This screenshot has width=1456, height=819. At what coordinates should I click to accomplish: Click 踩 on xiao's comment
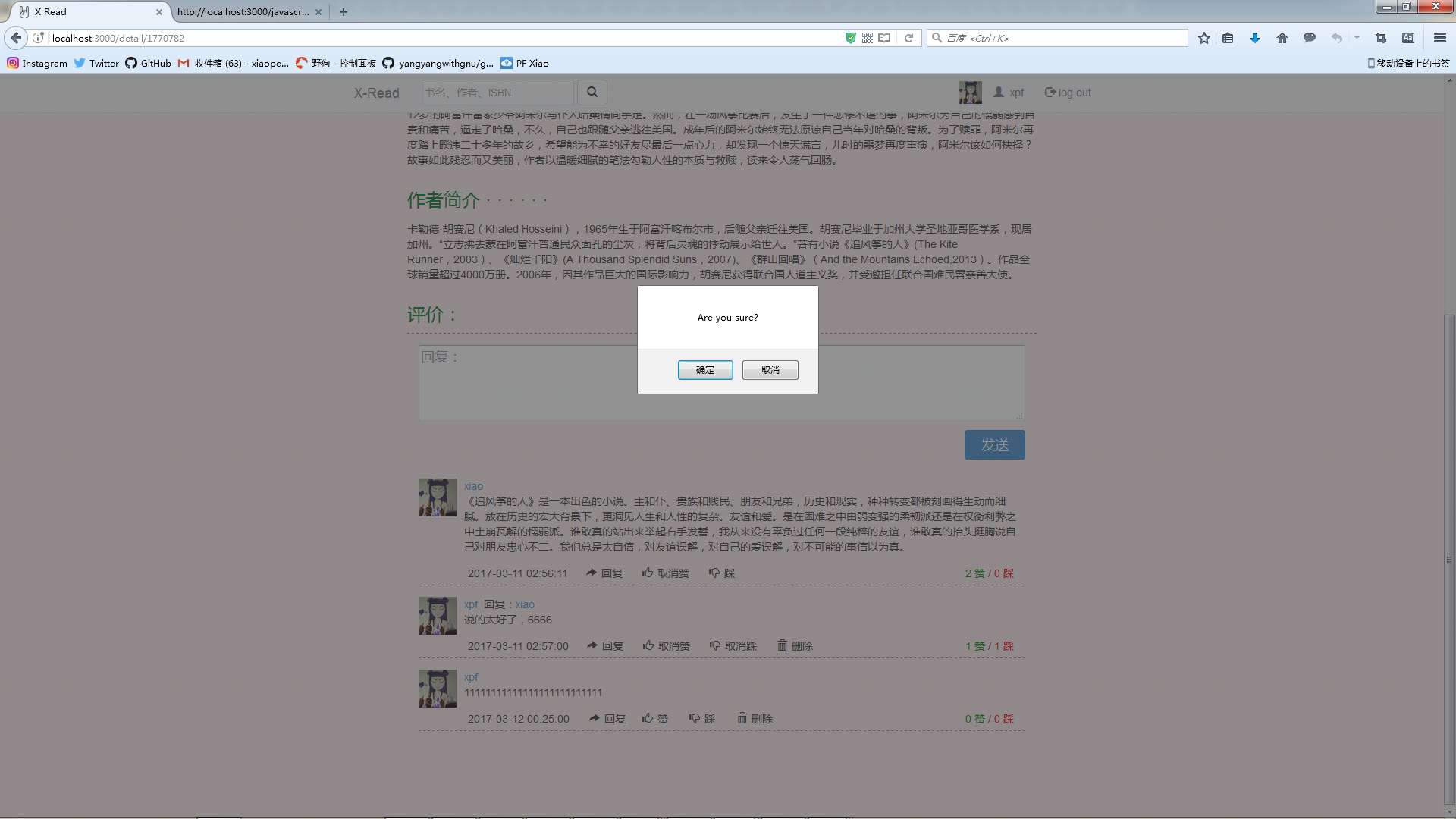pos(722,573)
